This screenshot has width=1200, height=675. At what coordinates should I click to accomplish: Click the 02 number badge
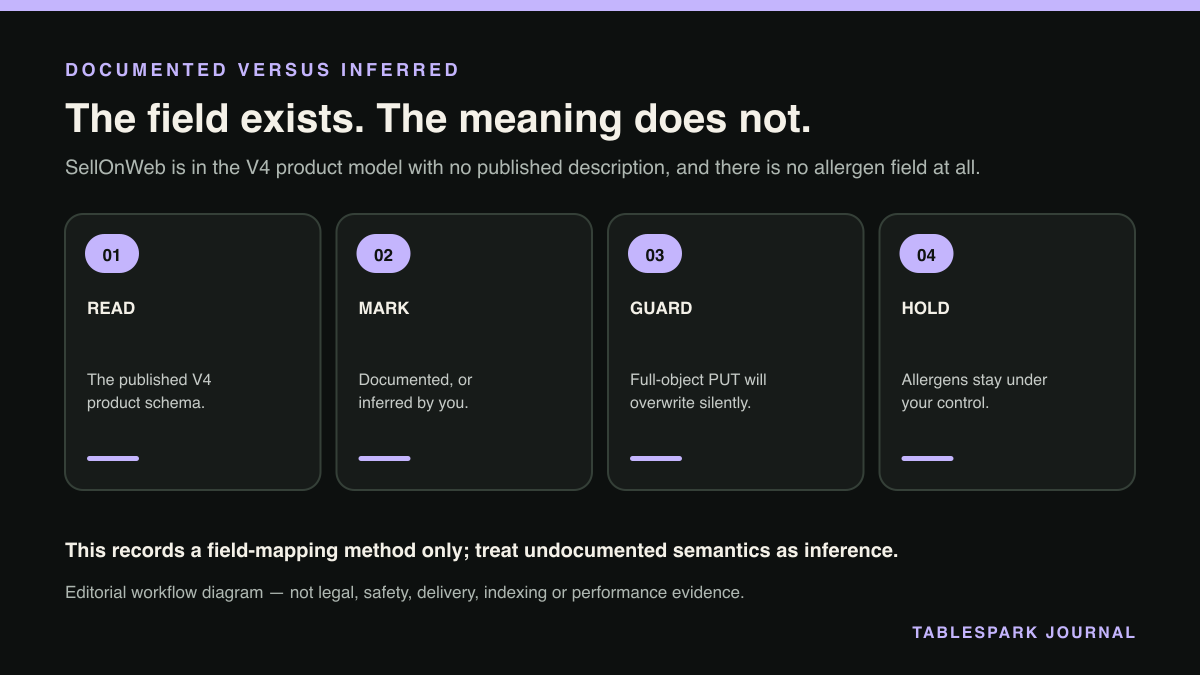click(384, 254)
